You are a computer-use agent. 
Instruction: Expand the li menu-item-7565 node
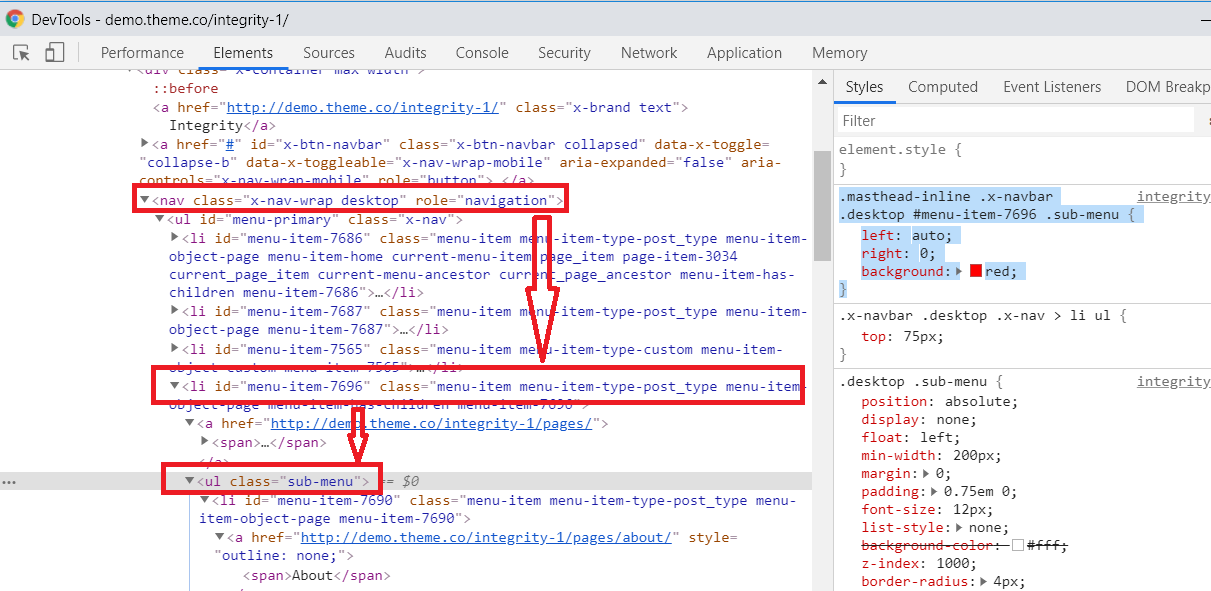click(174, 349)
